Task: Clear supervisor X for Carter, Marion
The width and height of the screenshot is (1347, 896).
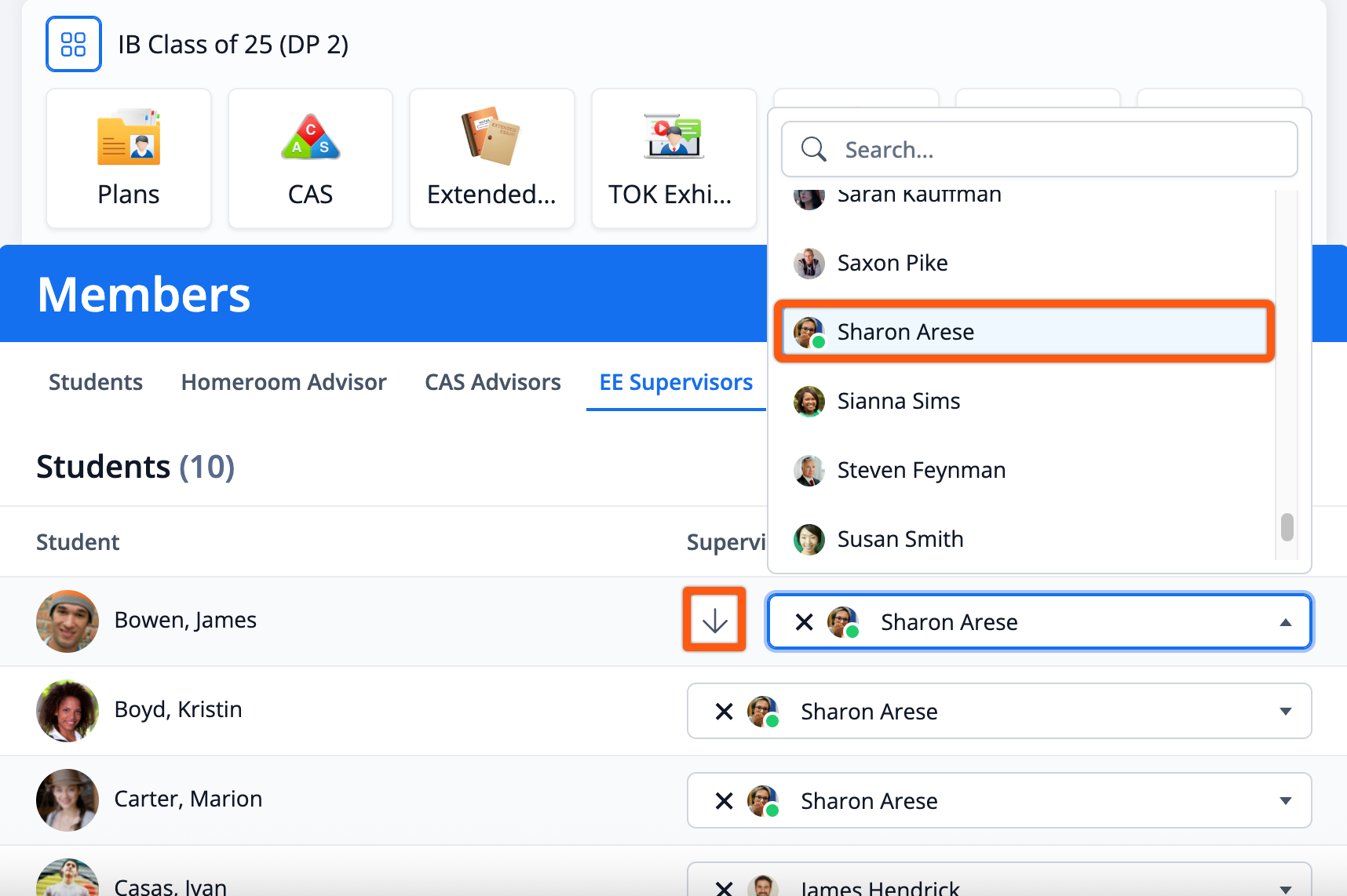Action: coord(724,801)
